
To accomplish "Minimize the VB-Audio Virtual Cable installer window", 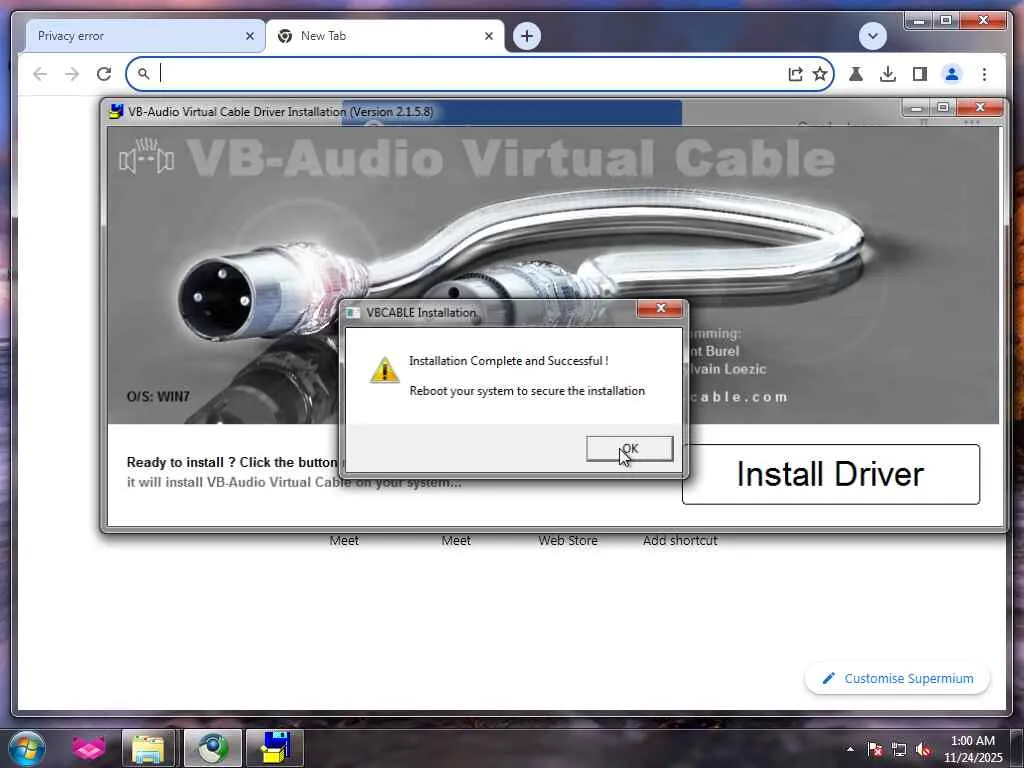I will 916,107.
